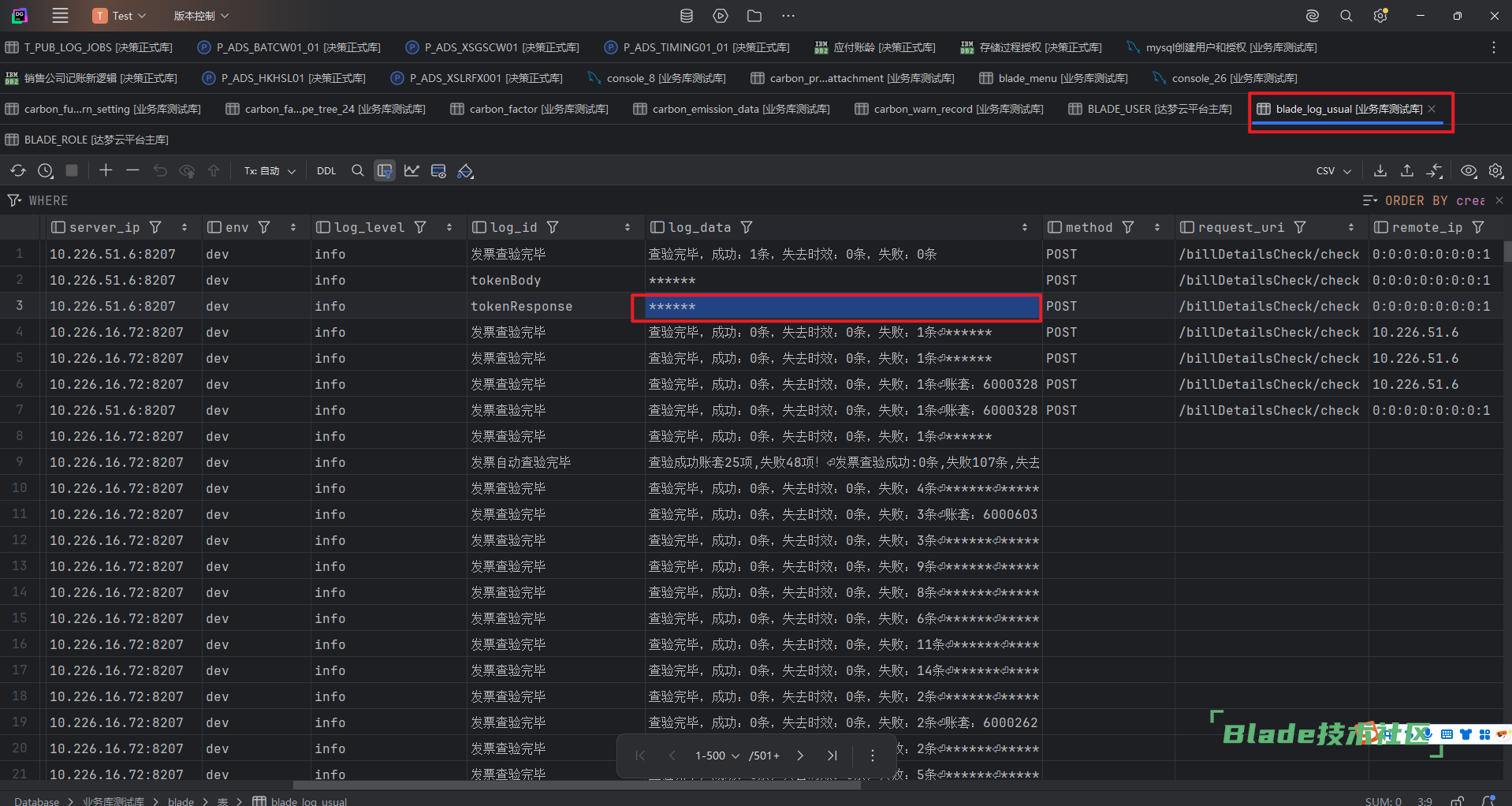Image resolution: width=1512 pixels, height=806 pixels.
Task: Export data with the download icon
Action: coord(1380,170)
